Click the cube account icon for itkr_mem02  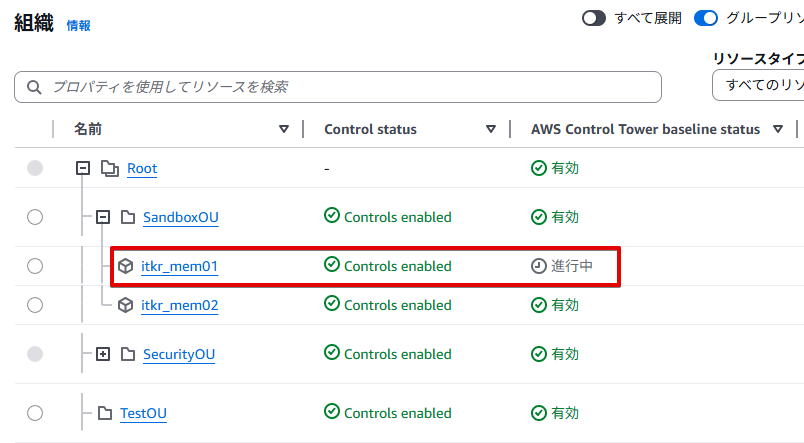point(126,305)
